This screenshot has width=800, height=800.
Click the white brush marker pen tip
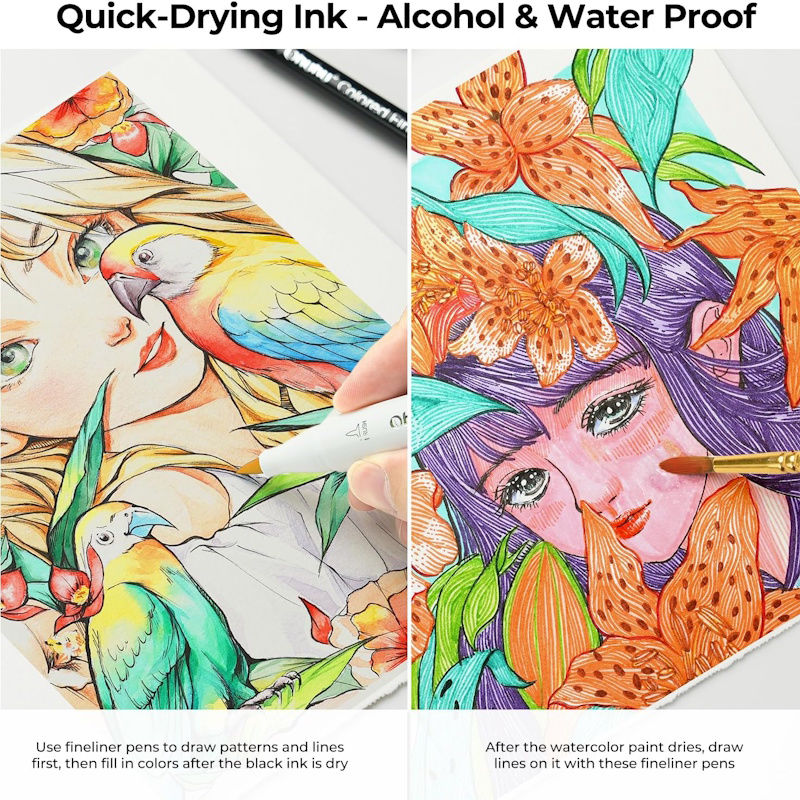click(250, 466)
